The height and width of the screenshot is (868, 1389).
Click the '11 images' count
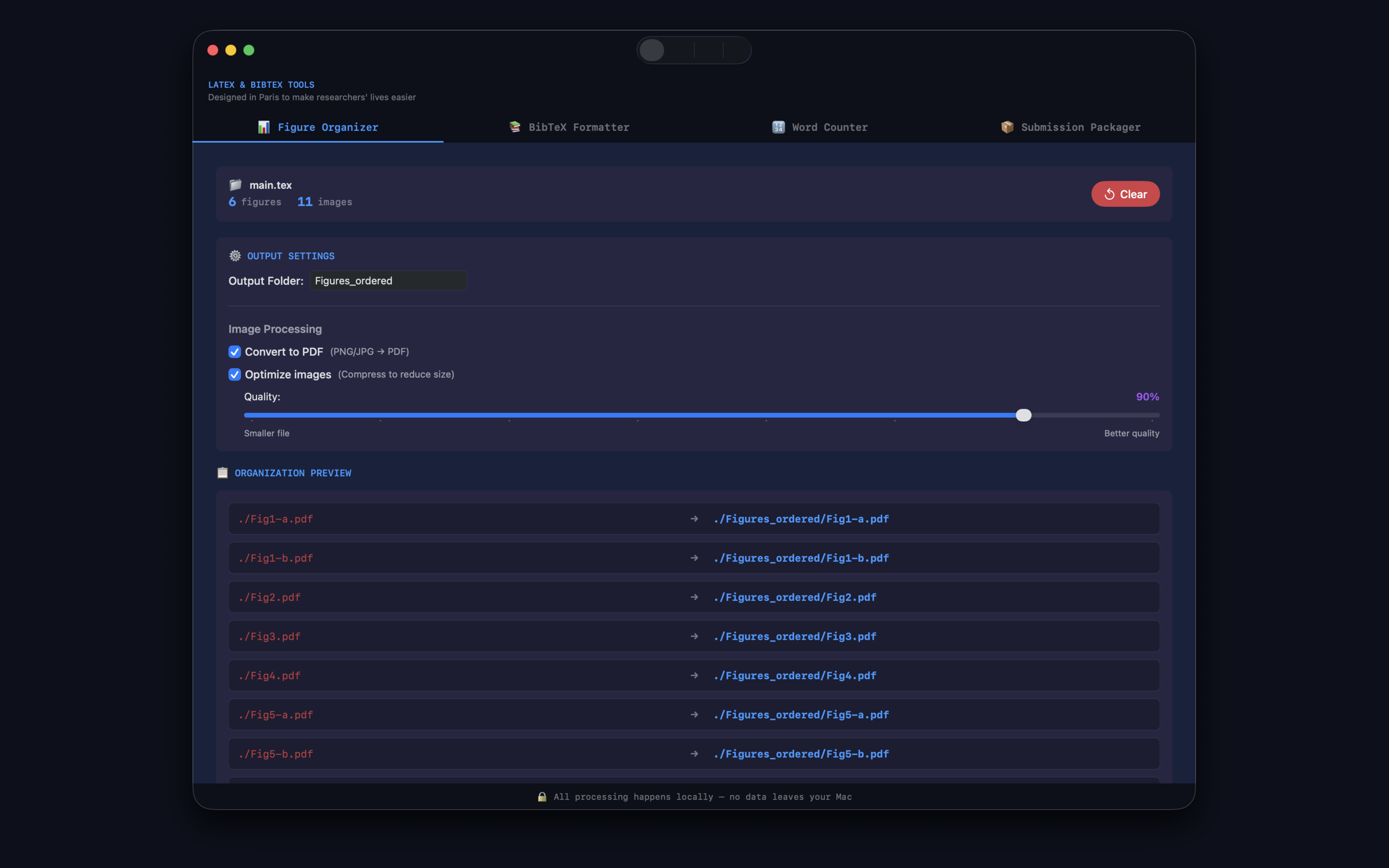[x=324, y=202]
